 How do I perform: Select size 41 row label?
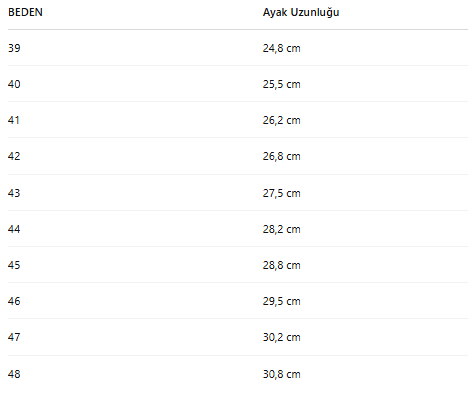coord(14,120)
